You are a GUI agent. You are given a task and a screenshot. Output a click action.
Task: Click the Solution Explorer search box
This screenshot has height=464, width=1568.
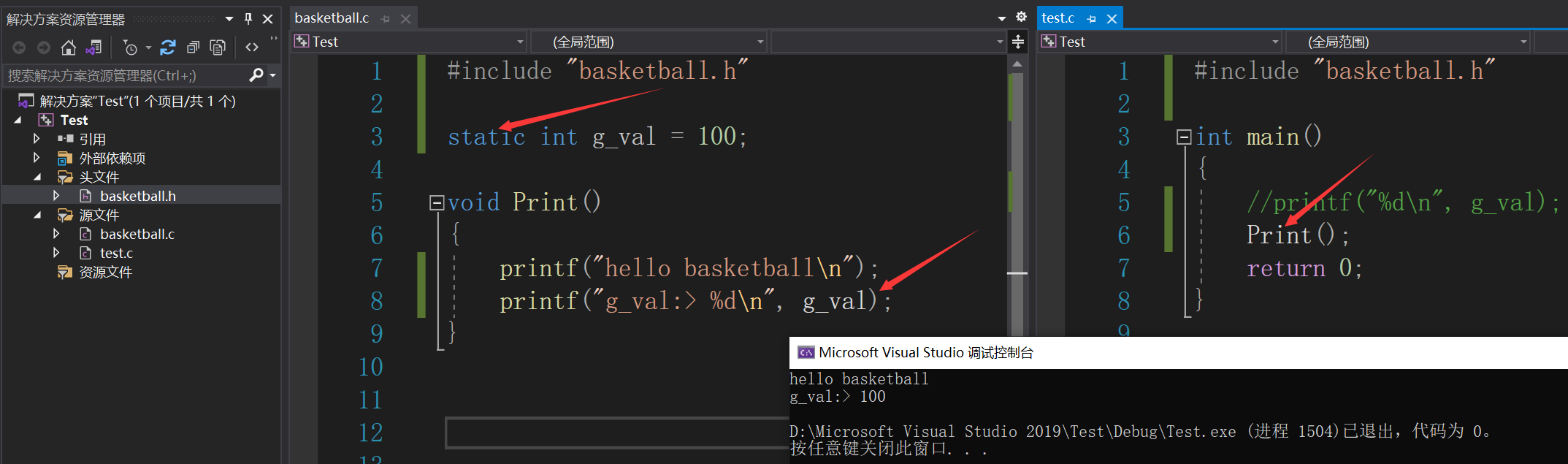pos(126,75)
